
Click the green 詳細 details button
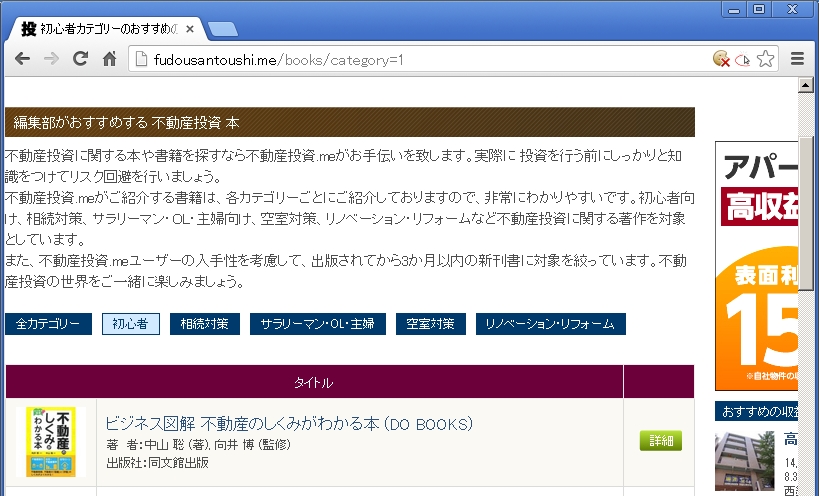pyautogui.click(x=660, y=441)
